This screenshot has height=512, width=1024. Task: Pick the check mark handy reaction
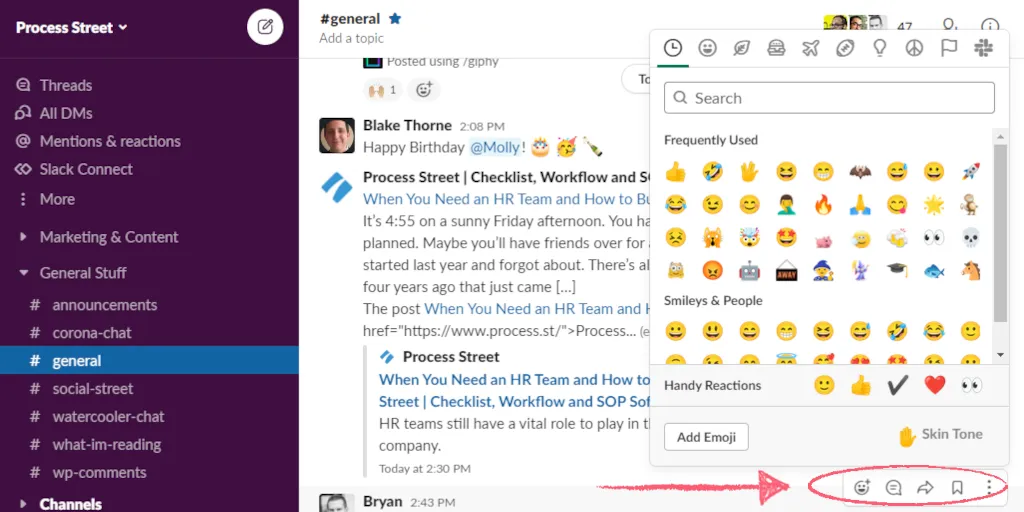898,385
